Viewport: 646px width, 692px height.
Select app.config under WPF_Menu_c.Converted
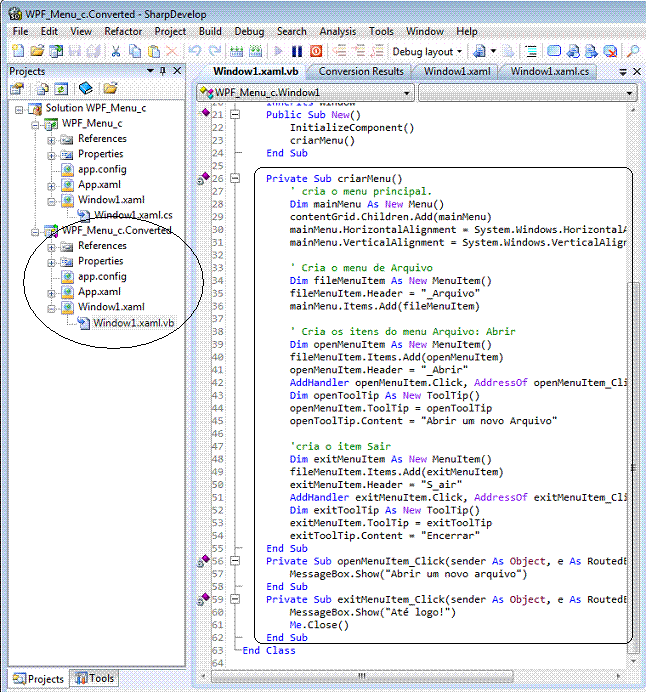102,277
